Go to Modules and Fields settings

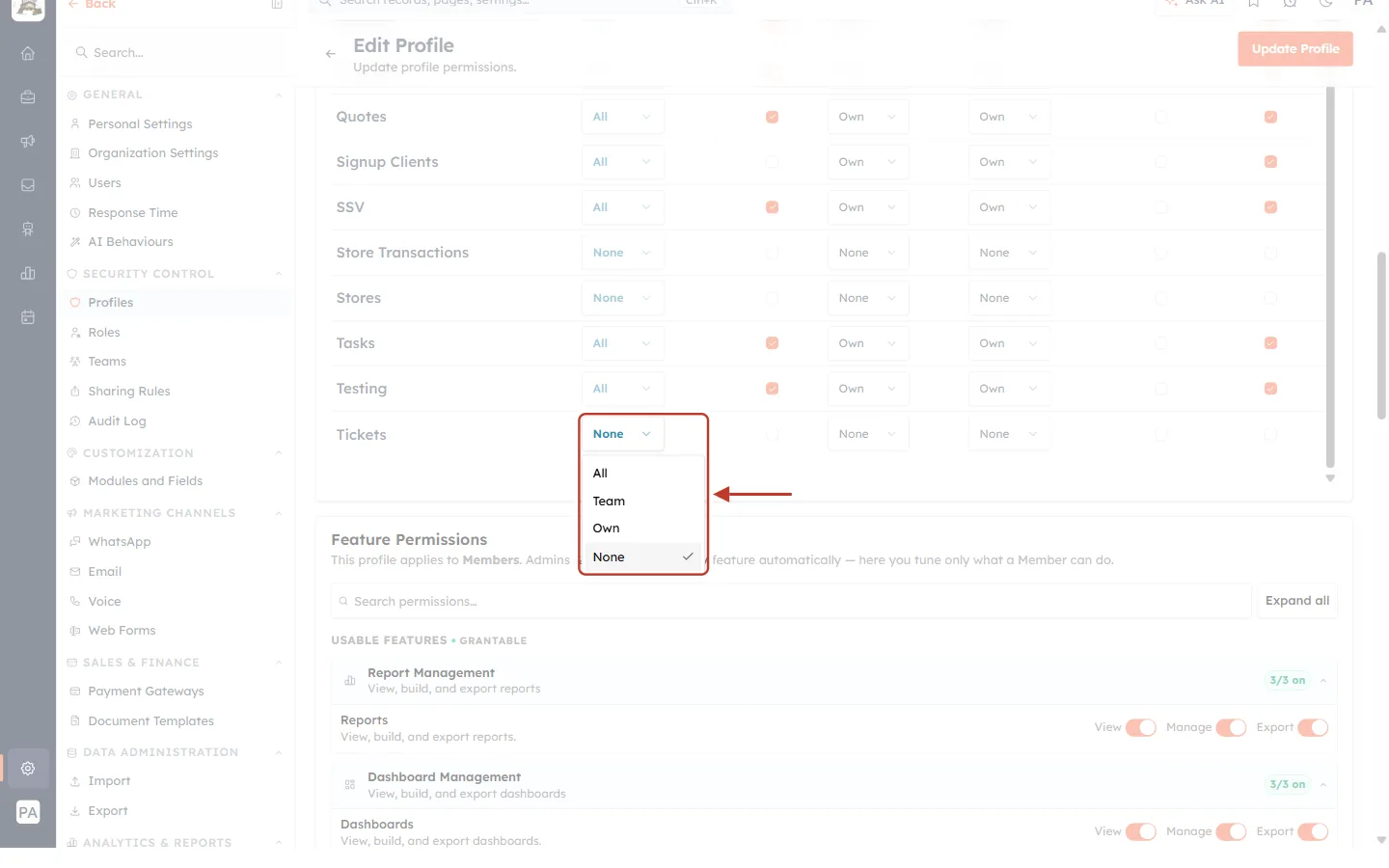145,481
